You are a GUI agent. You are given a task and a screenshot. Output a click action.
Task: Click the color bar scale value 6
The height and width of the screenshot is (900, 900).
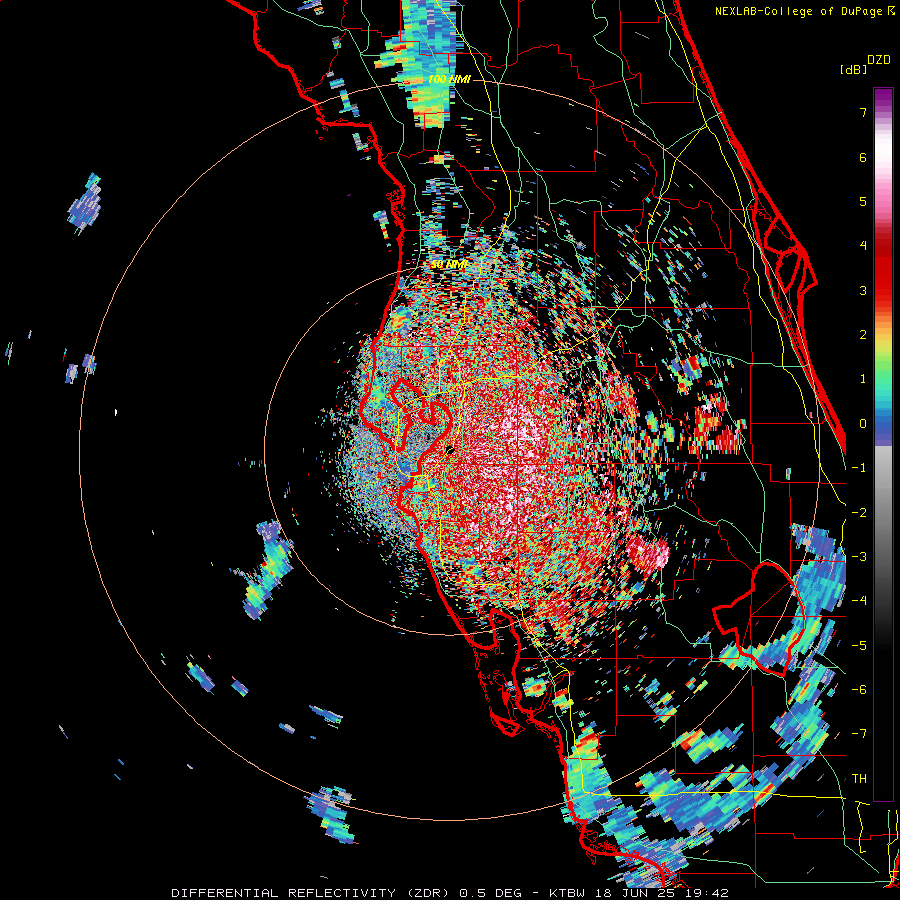(x=863, y=157)
